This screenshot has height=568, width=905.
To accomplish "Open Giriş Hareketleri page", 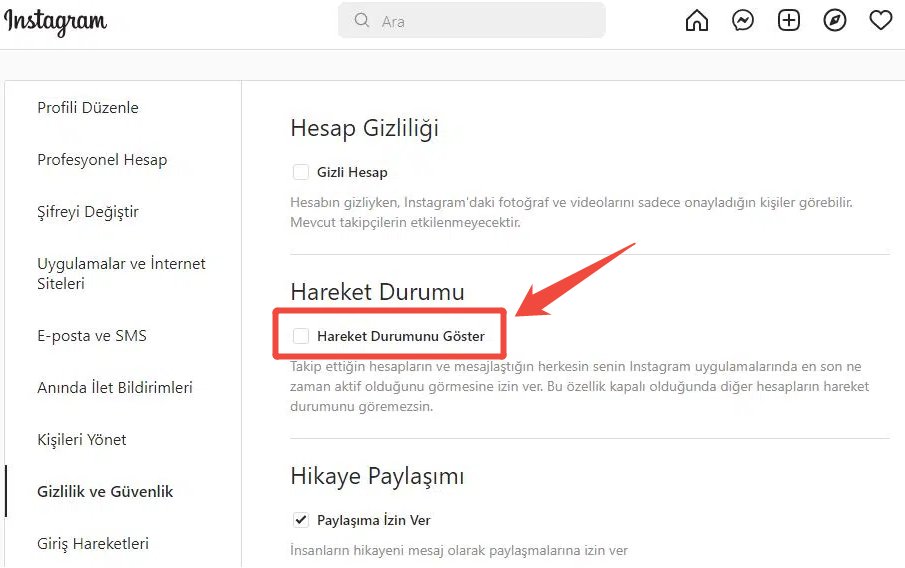I will pos(93,544).
